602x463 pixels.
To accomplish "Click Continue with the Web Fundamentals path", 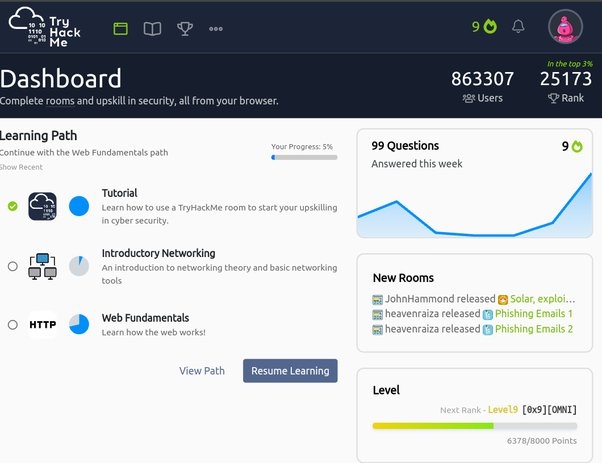I will pos(84,152).
